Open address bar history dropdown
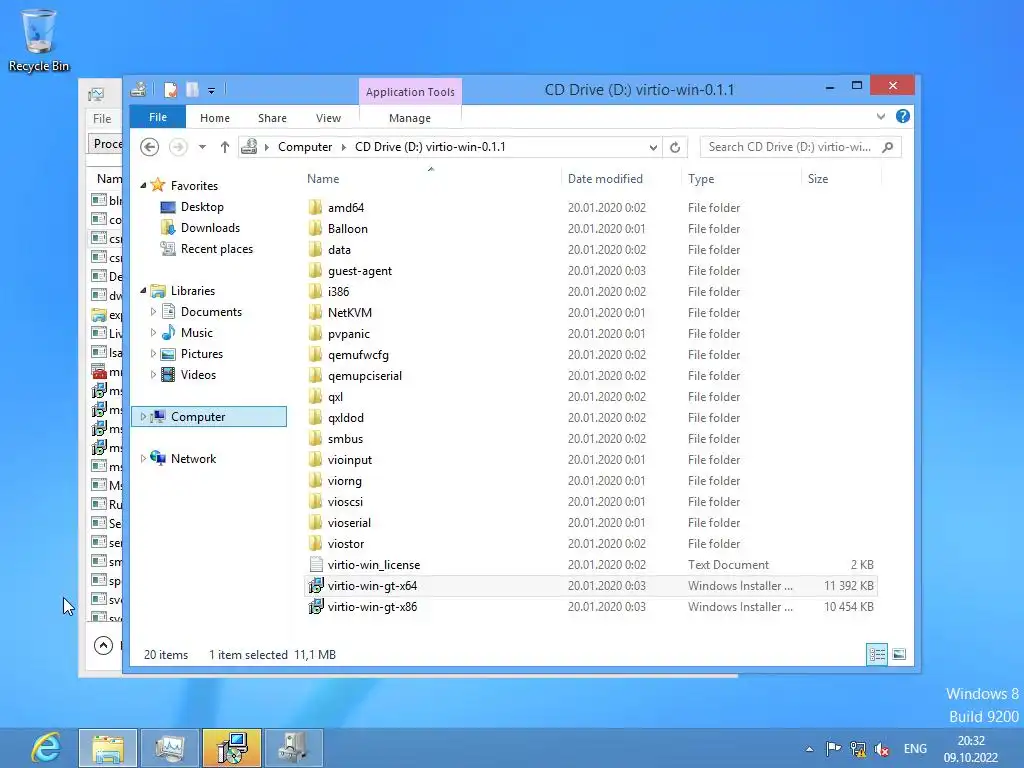This screenshot has width=1024, height=768. 652,148
